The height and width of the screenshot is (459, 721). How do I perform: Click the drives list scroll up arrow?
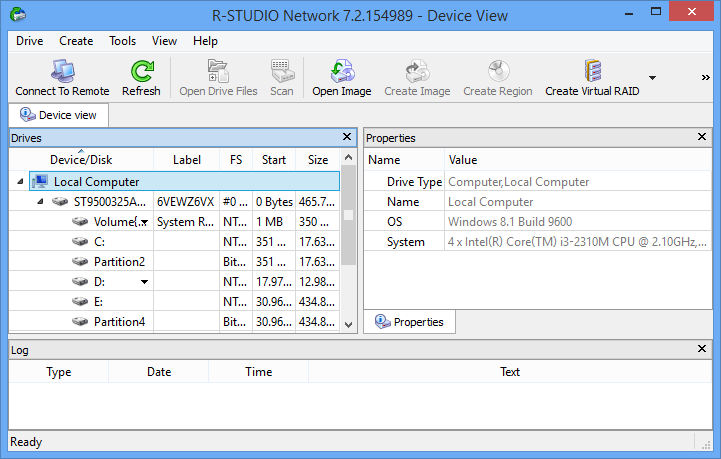click(x=349, y=157)
